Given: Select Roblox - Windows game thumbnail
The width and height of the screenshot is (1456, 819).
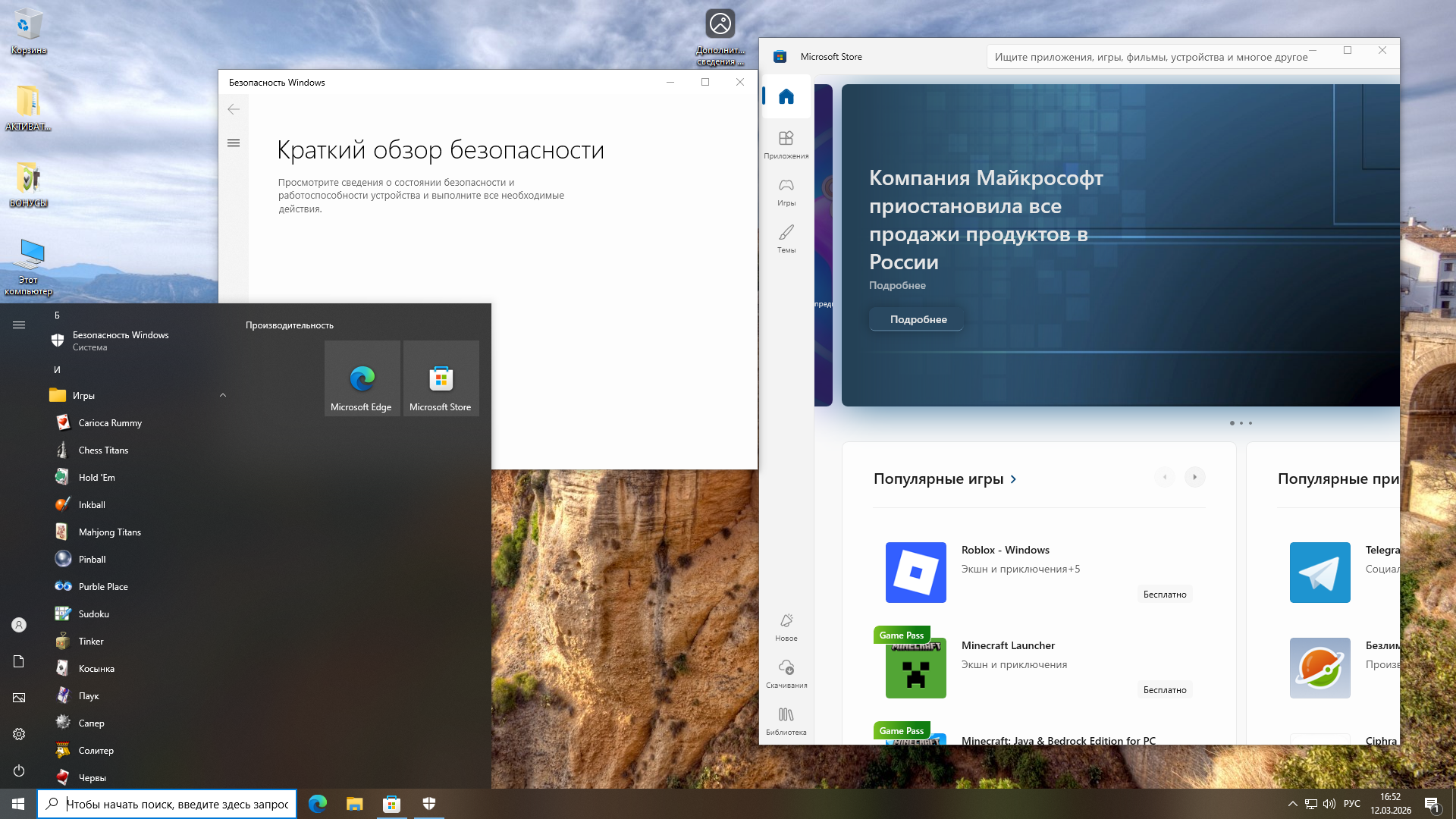Looking at the screenshot, I should pyautogui.click(x=915, y=573).
